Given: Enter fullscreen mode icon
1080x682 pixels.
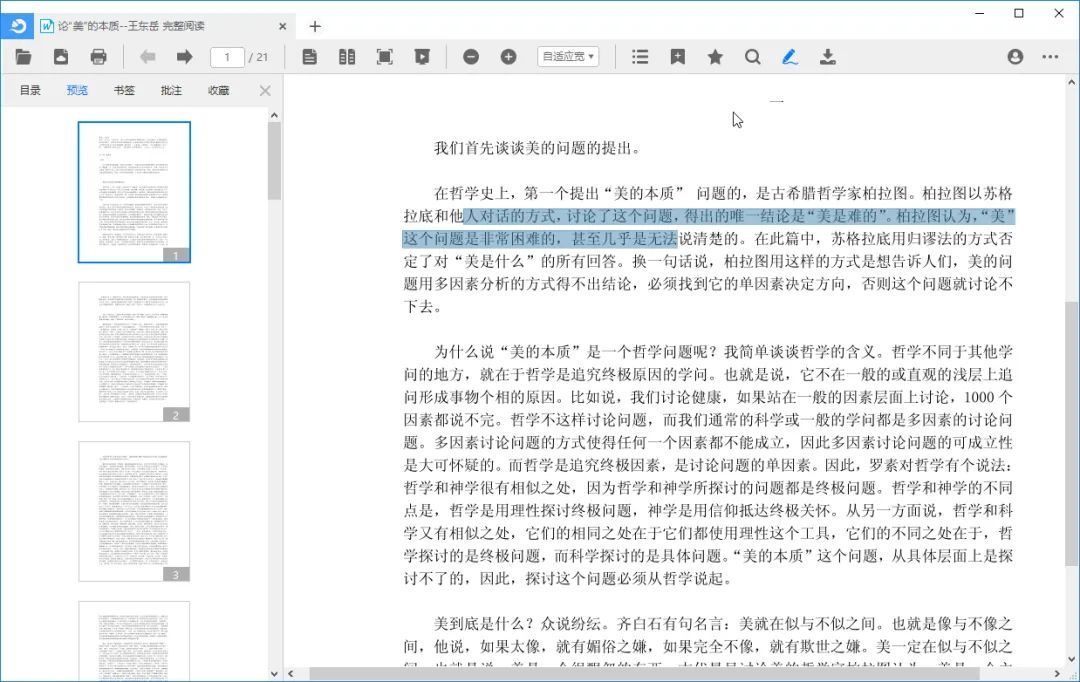Looking at the screenshot, I should [x=384, y=57].
